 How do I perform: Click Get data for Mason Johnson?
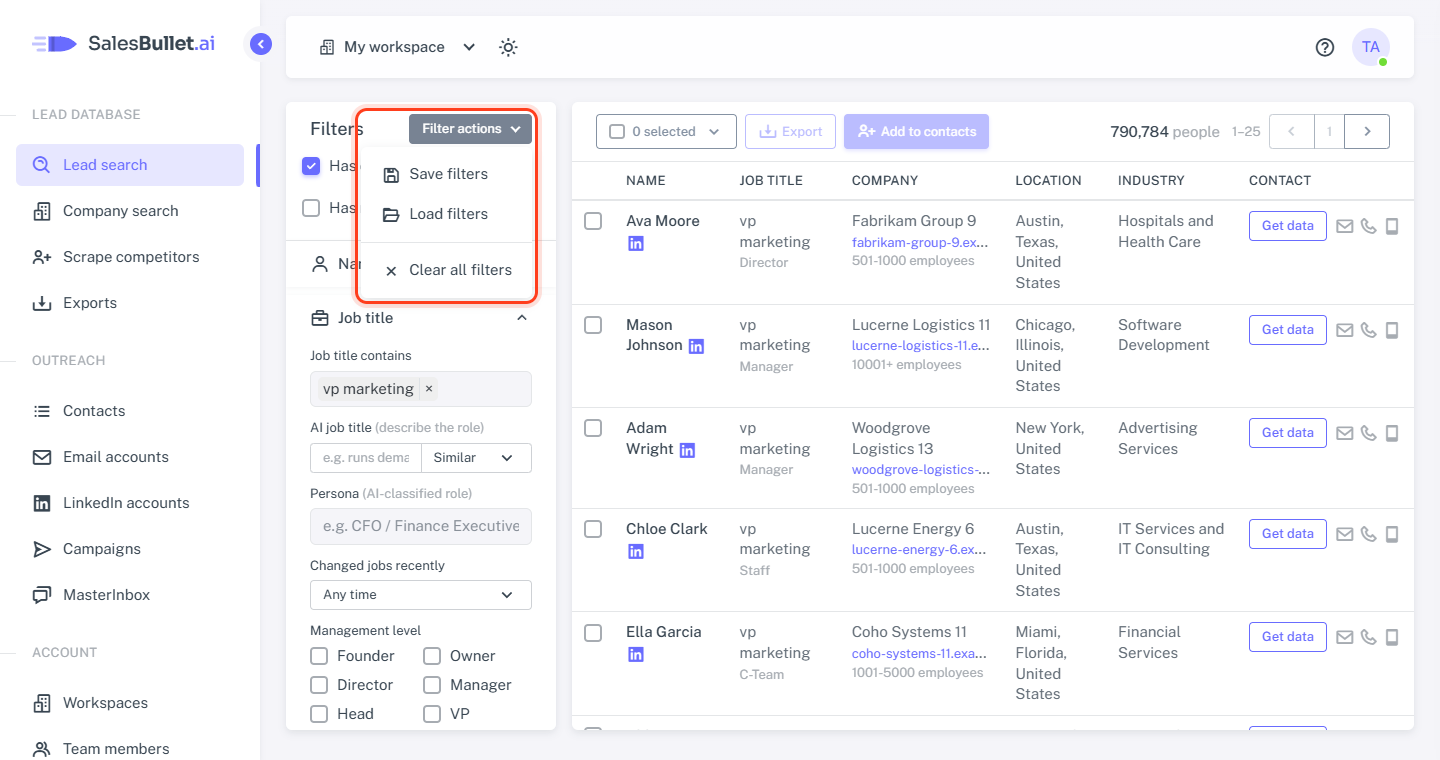(1288, 330)
